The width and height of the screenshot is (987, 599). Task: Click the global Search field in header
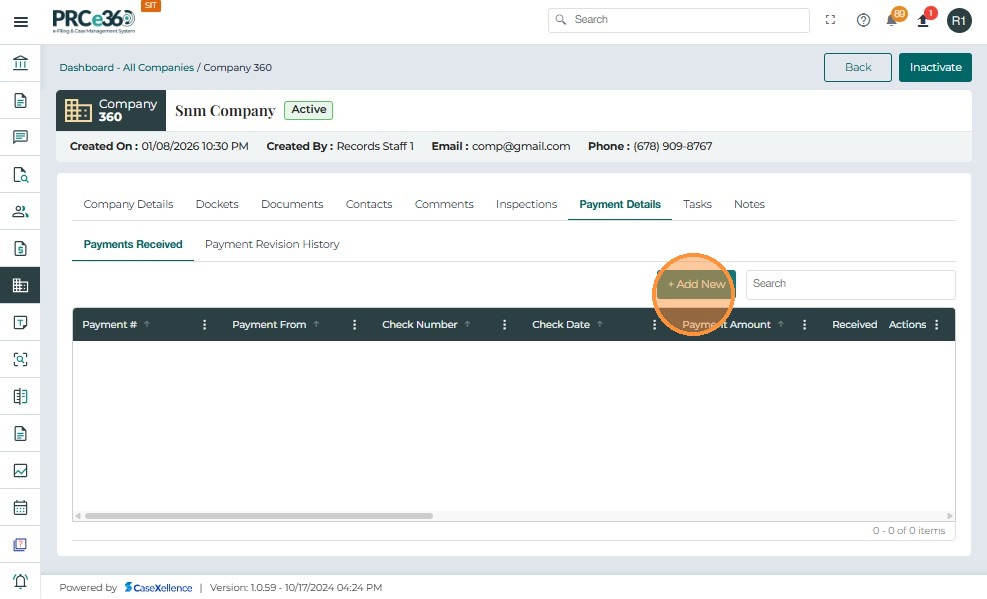679,20
